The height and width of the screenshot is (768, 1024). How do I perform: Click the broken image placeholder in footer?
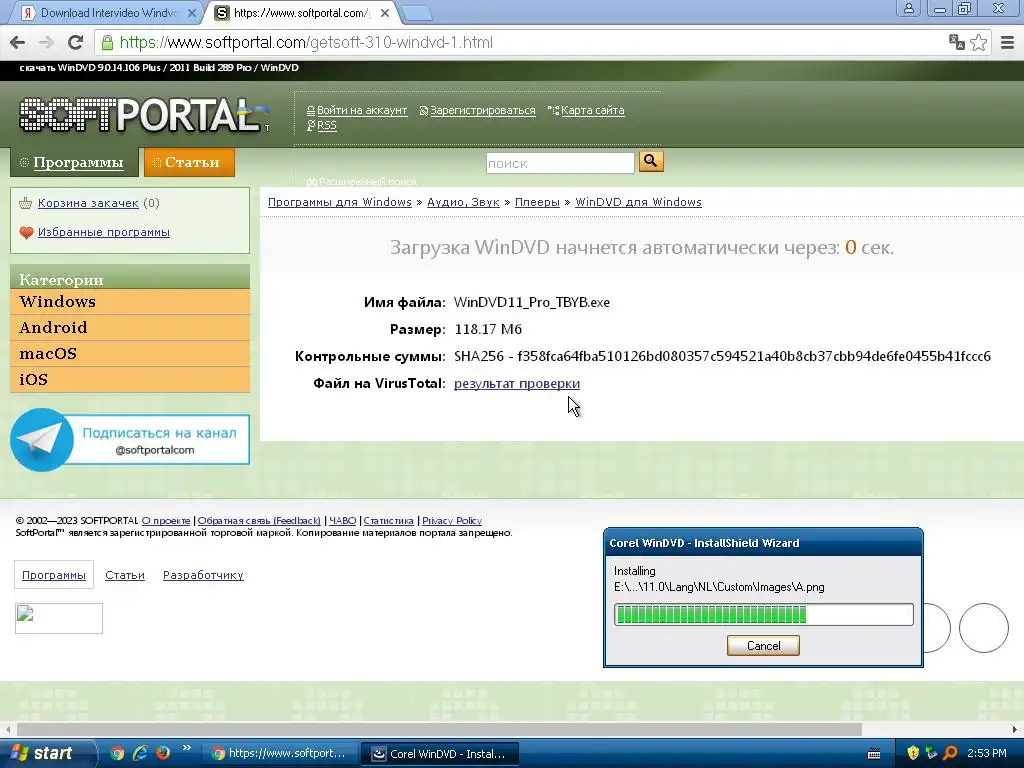point(59,618)
